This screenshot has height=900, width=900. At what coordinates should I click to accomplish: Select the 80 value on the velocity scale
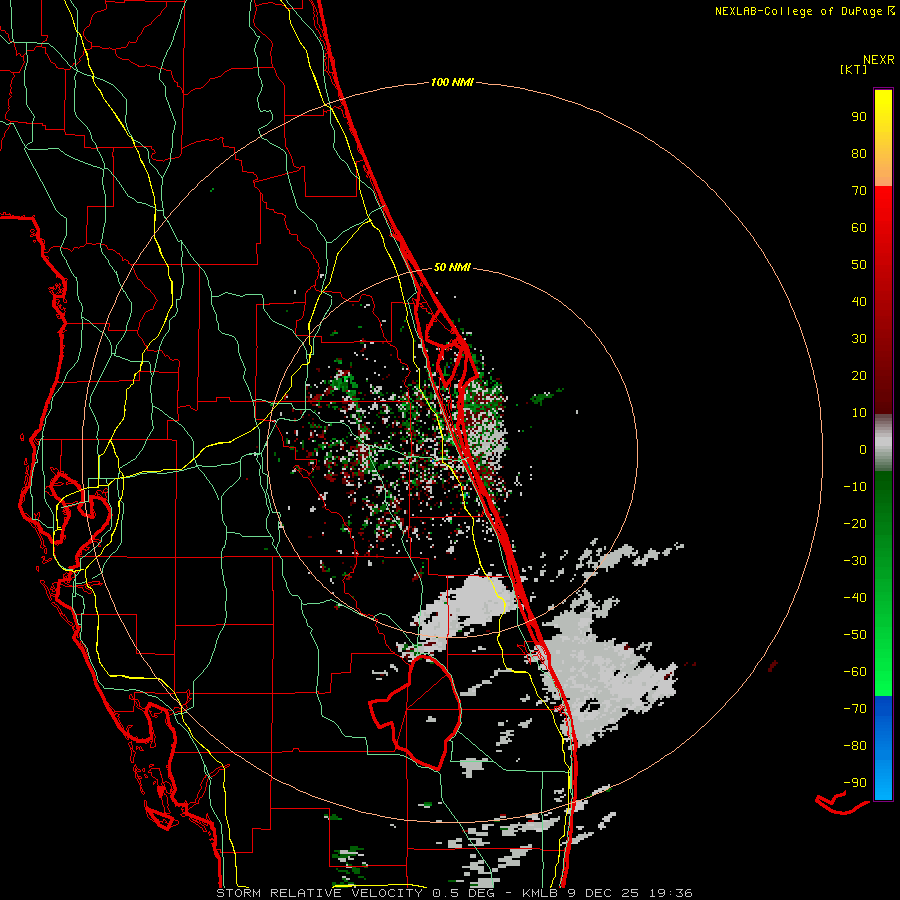(859, 153)
